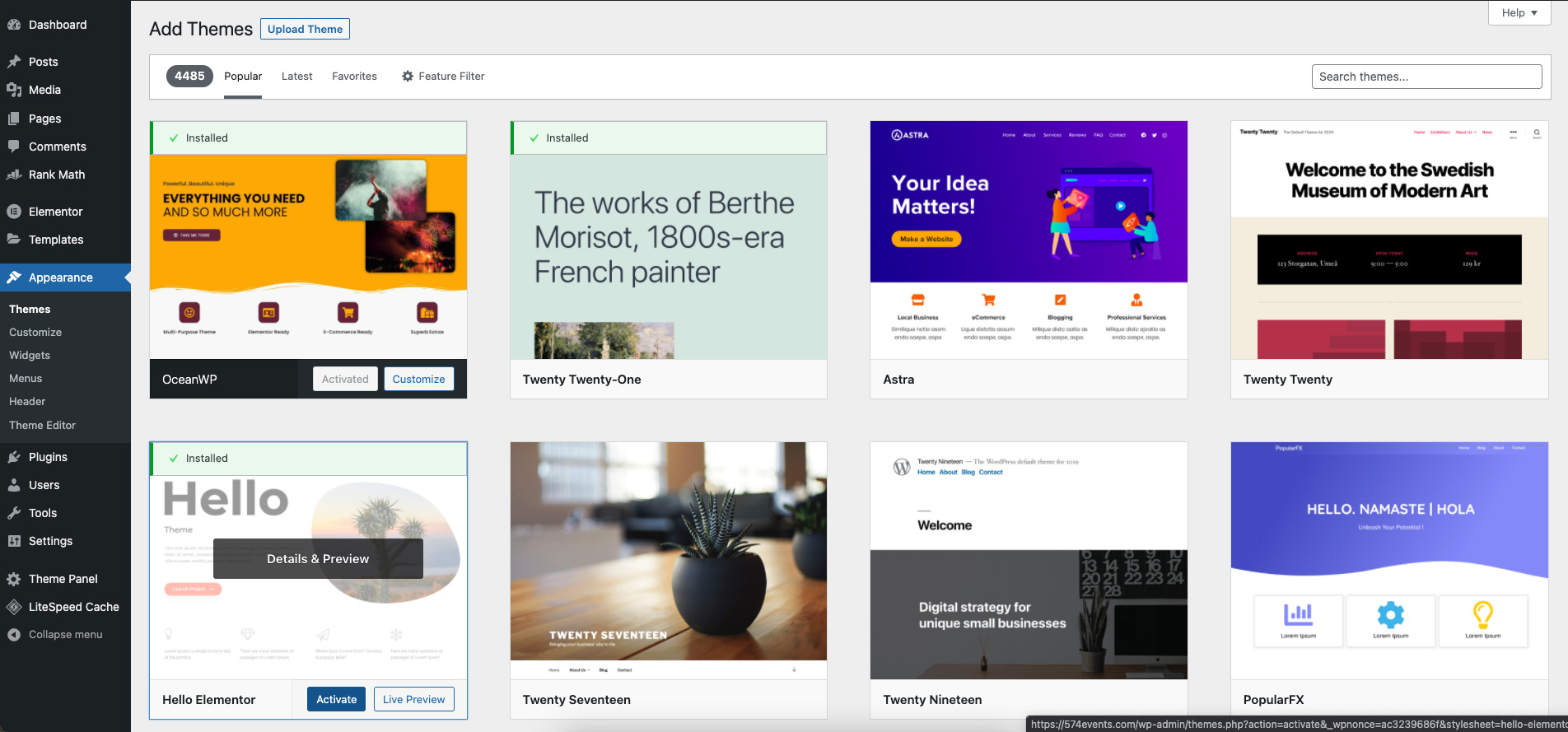Open Live Preview for Hello Elementor
This screenshot has height=732, width=1568.
pyautogui.click(x=413, y=699)
